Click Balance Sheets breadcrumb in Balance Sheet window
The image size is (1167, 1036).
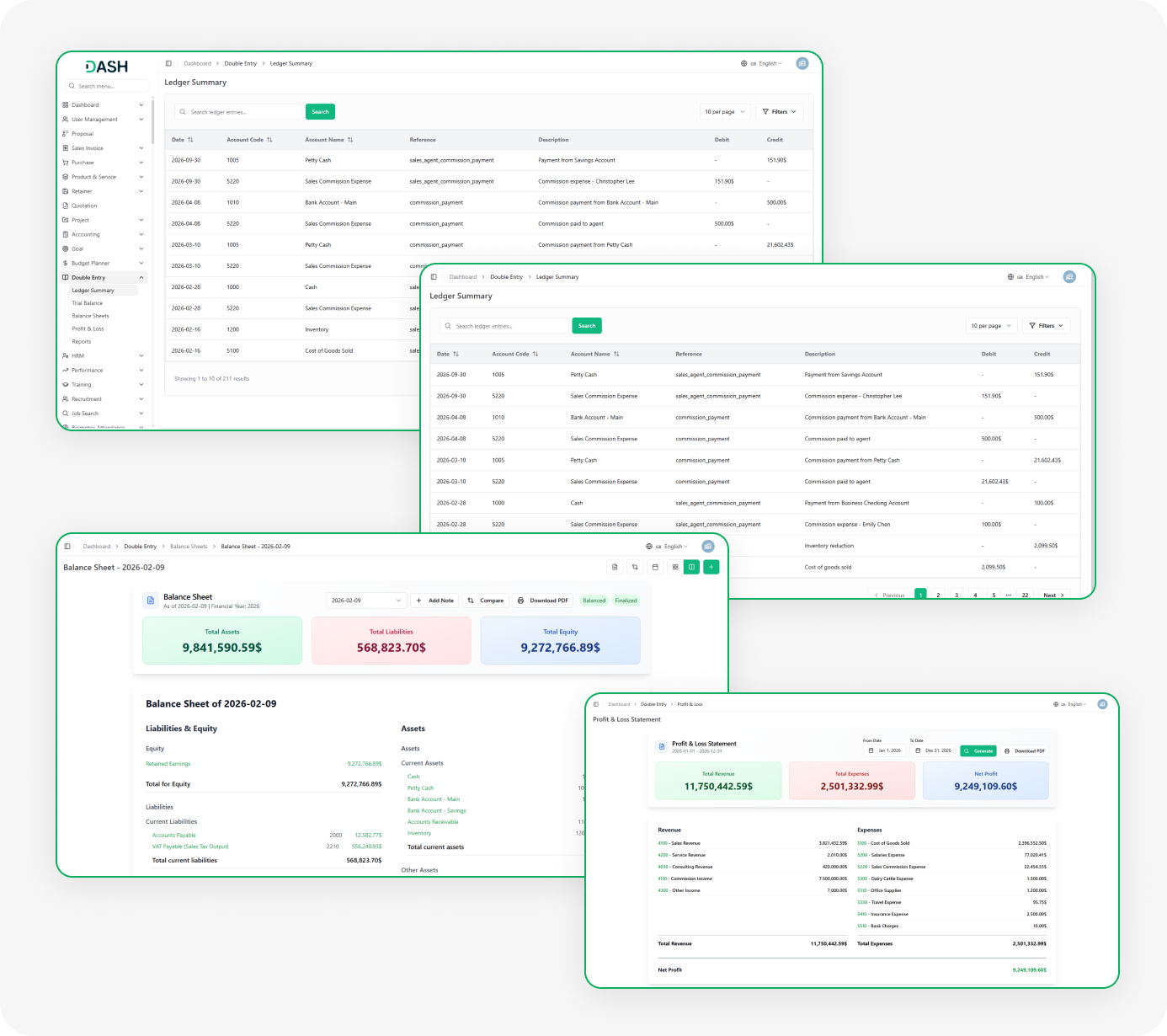[x=189, y=547]
